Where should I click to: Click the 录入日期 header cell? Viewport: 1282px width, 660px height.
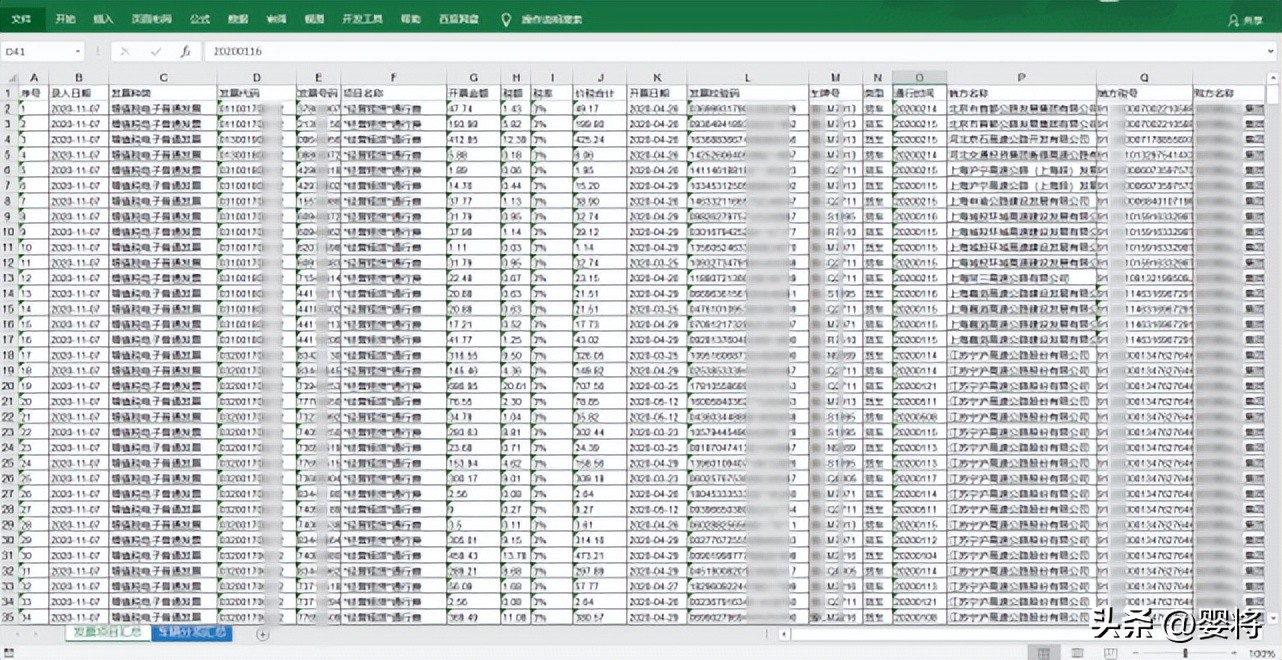click(x=78, y=92)
